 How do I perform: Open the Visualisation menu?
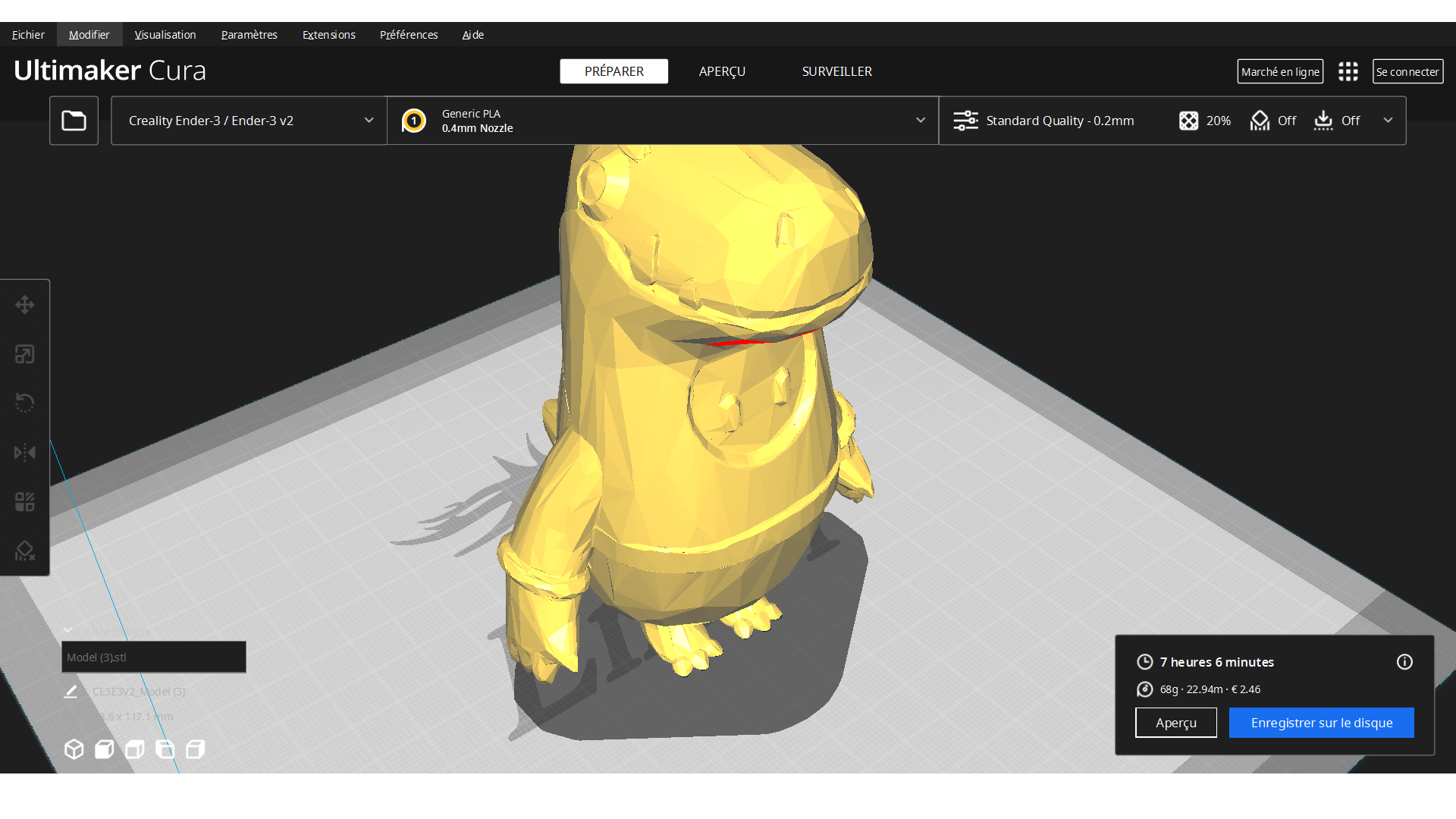pyautogui.click(x=165, y=35)
